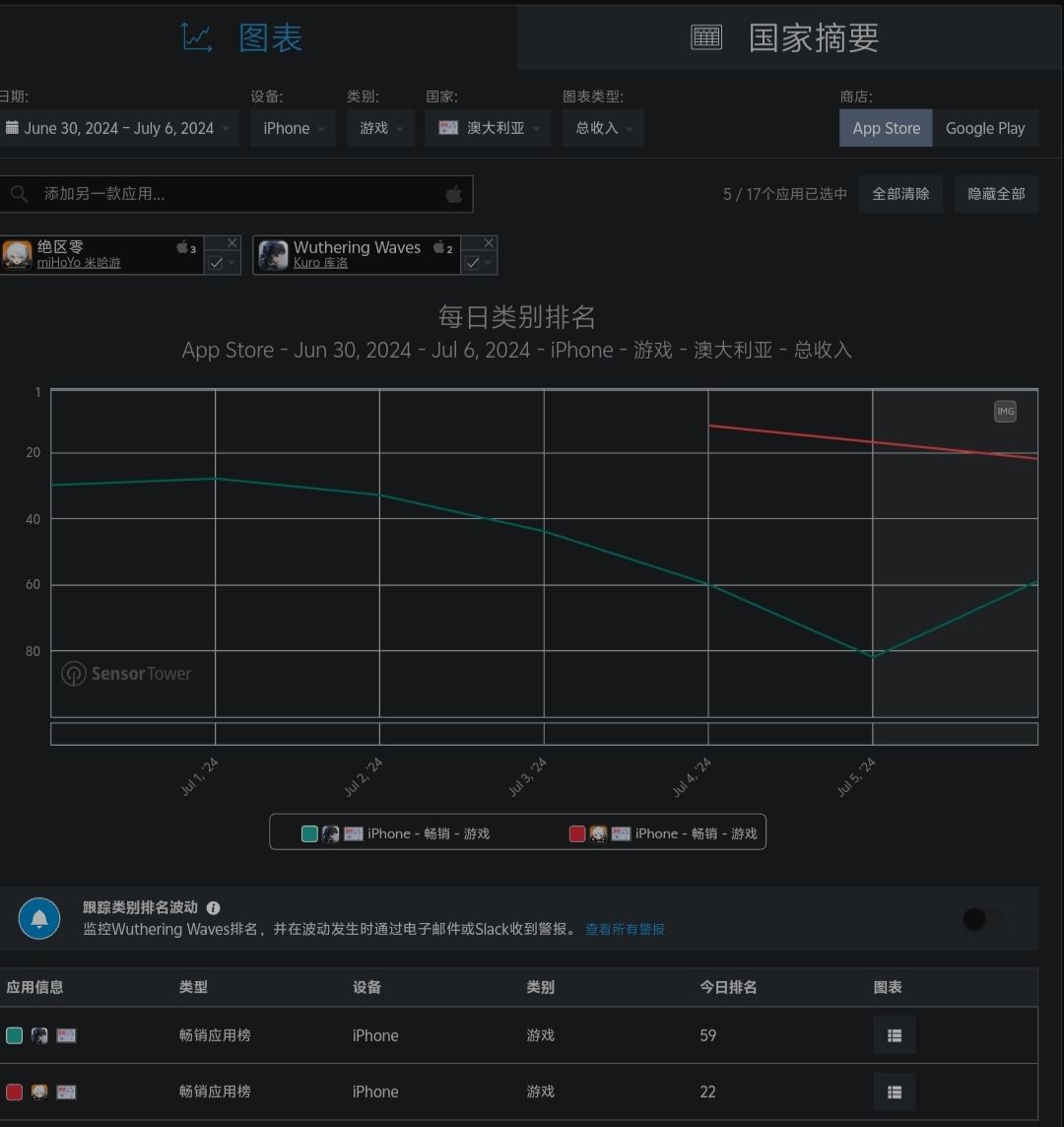This screenshot has width=1064, height=1127.
Task: Click Australia flag in rank 59 row
Action: [x=66, y=1035]
